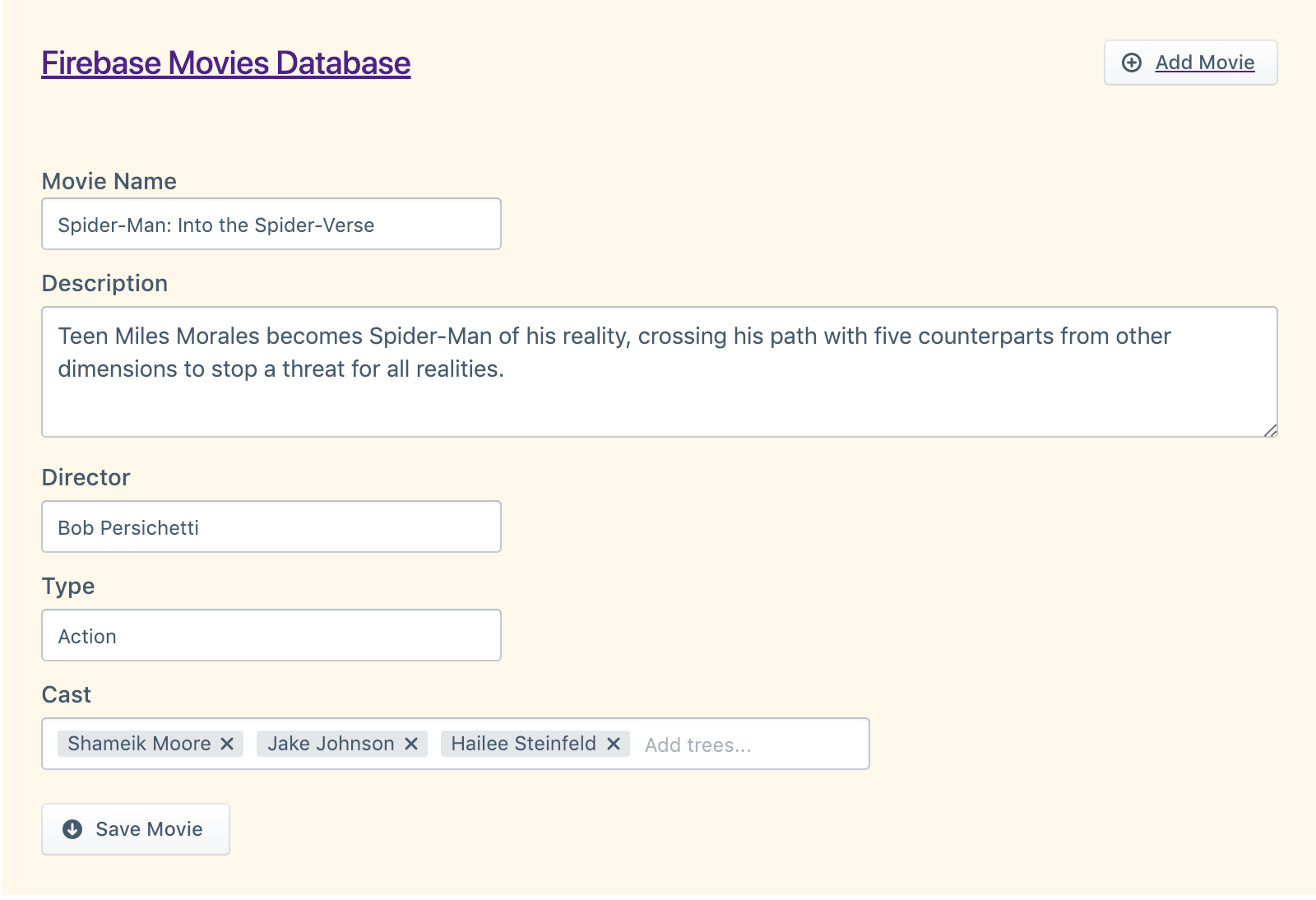Click the Description label
The image size is (1316, 900).
click(104, 283)
